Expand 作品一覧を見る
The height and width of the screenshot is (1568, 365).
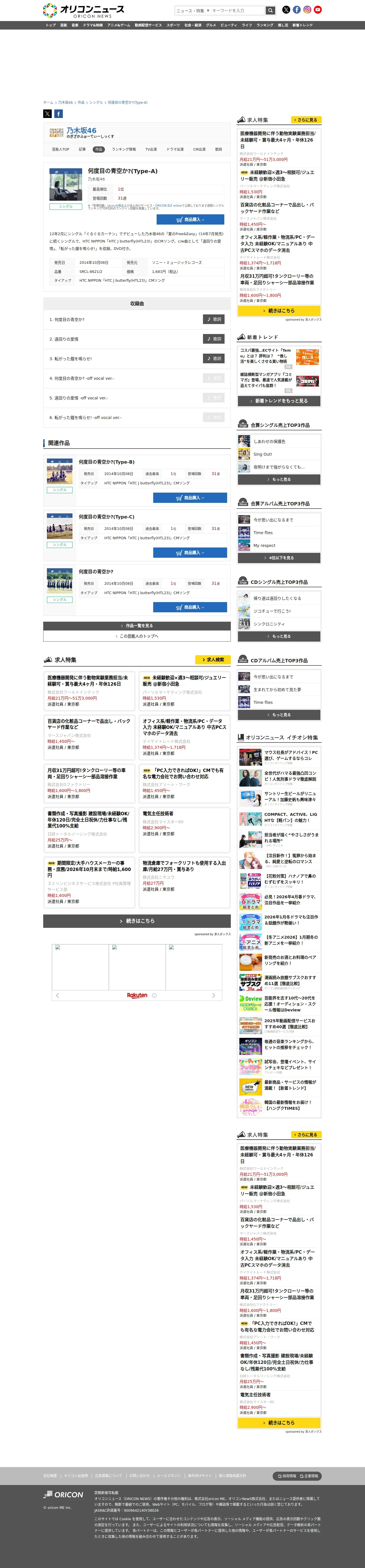137,626
